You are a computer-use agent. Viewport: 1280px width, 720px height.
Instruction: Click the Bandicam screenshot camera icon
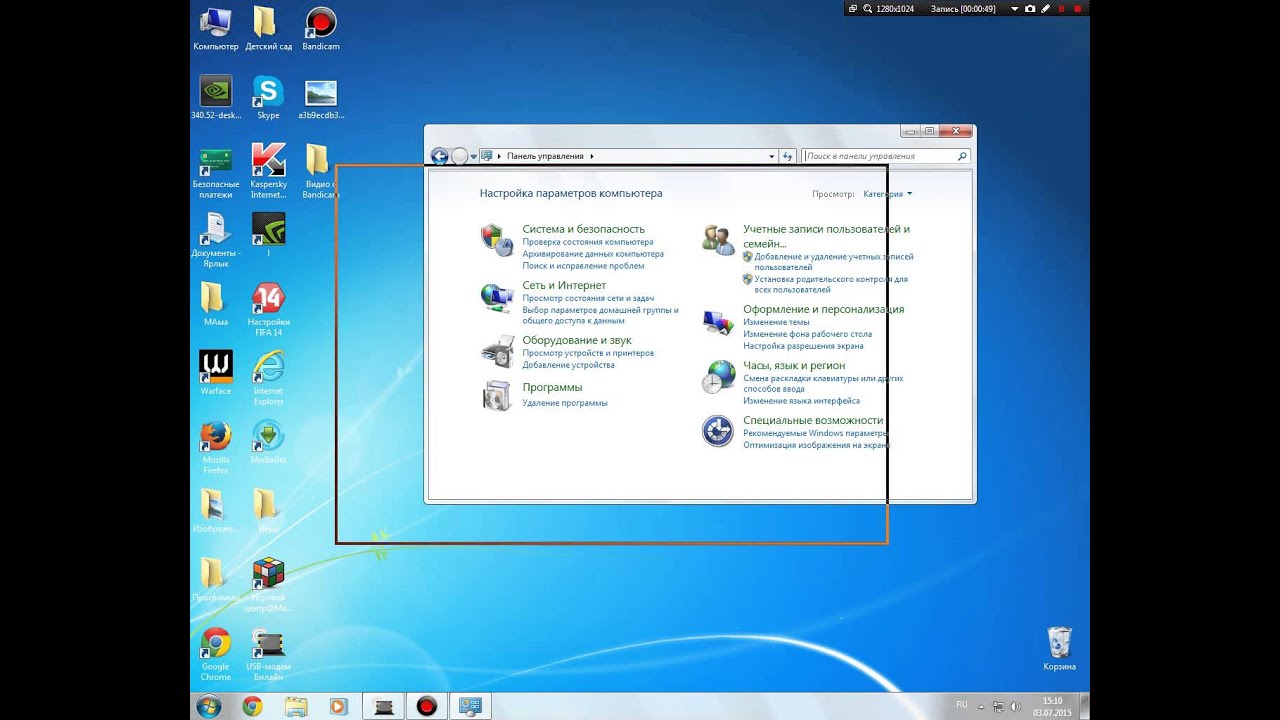(x=1030, y=8)
